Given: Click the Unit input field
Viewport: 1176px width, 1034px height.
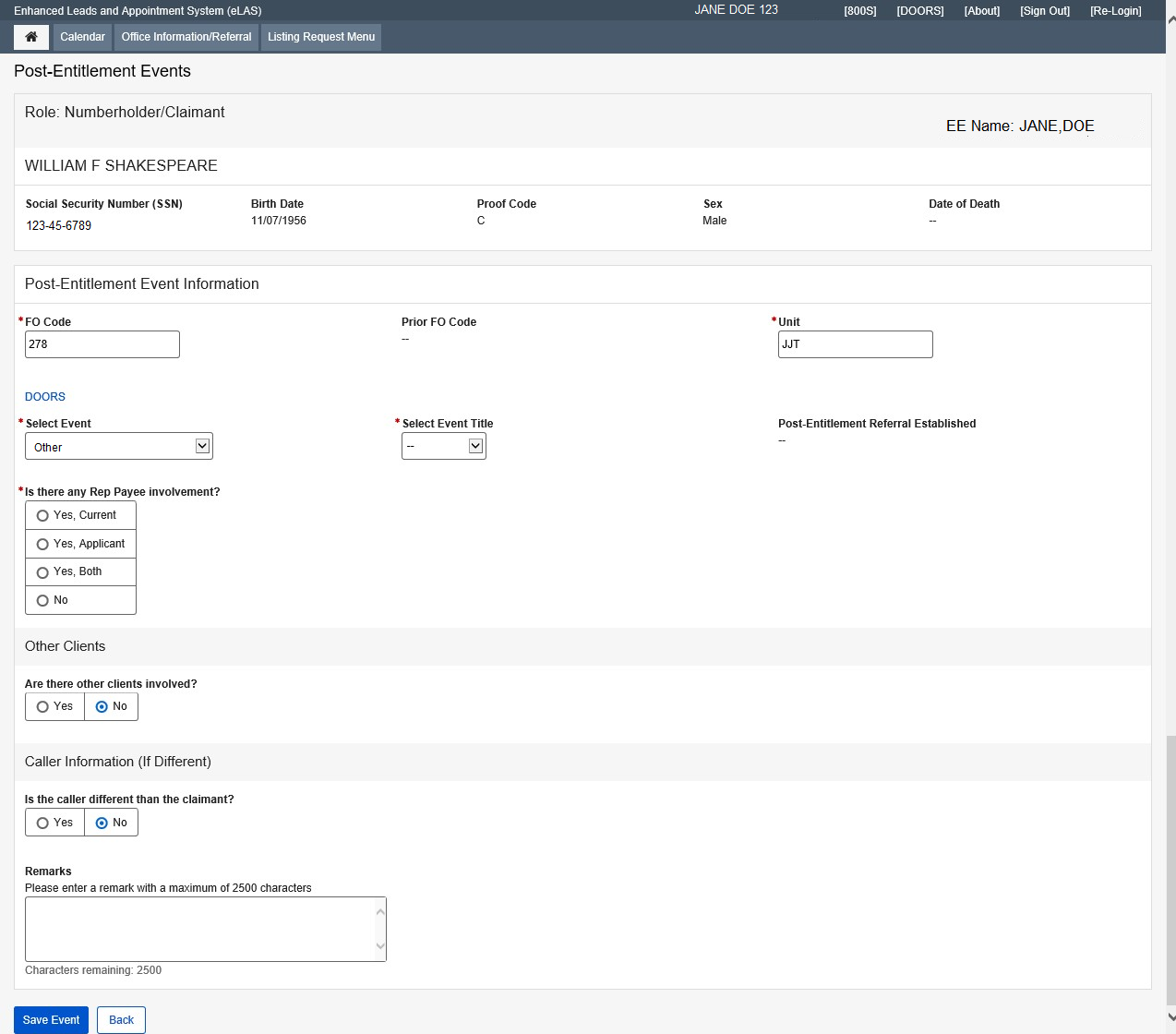Looking at the screenshot, I should click(x=855, y=344).
